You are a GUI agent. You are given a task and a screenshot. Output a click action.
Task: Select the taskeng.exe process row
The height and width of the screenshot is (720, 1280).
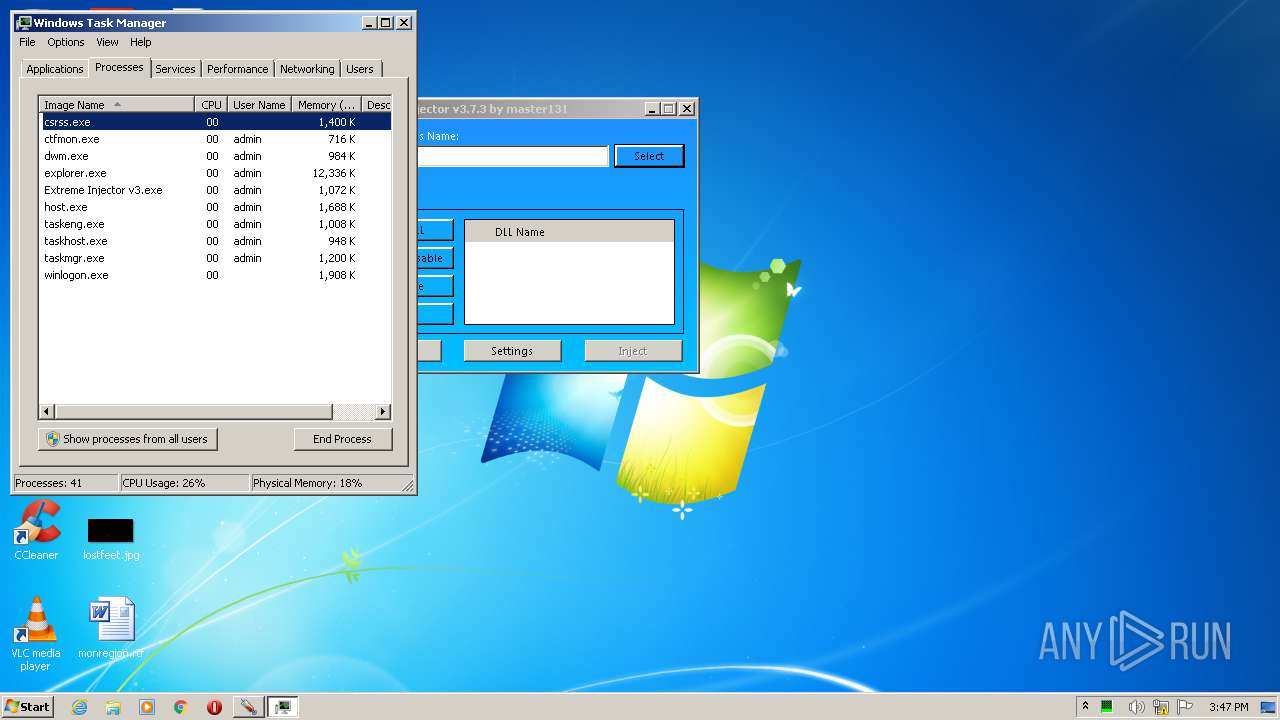click(215, 224)
